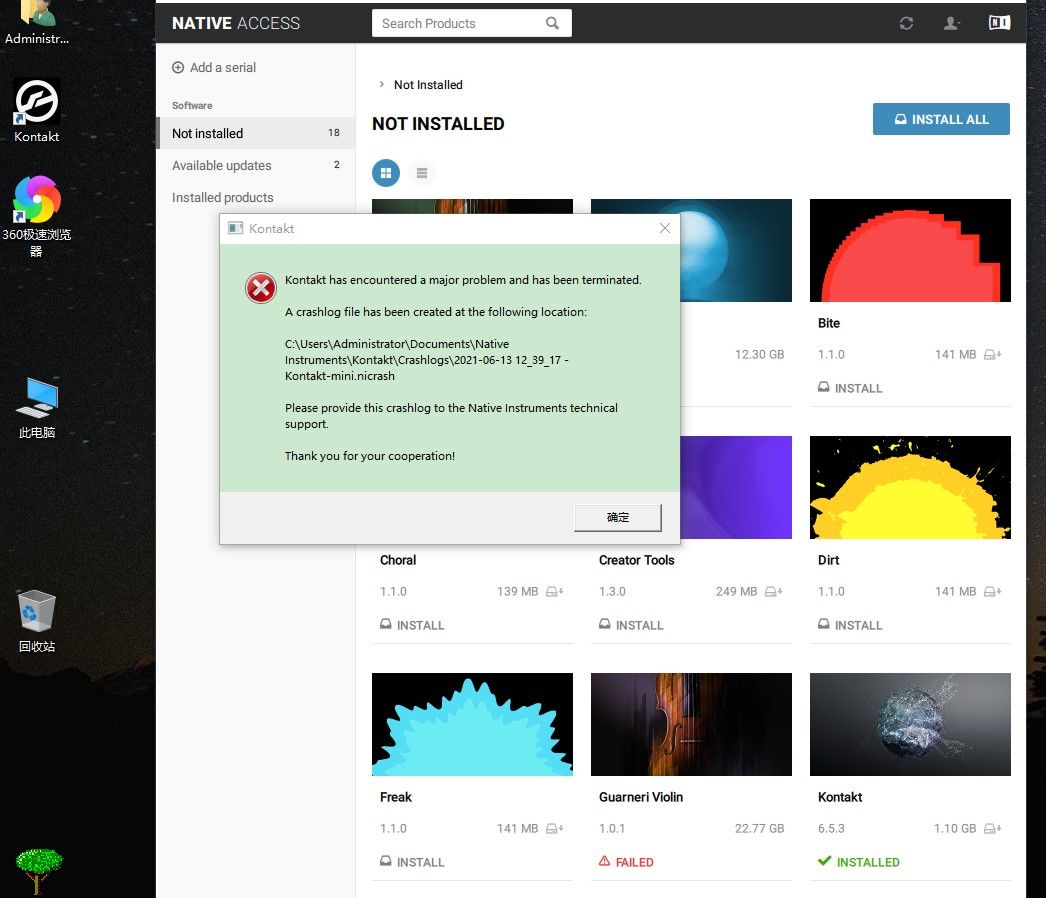Image resolution: width=1046 pixels, height=898 pixels.
Task: Switch to list view layout
Action: (422, 173)
